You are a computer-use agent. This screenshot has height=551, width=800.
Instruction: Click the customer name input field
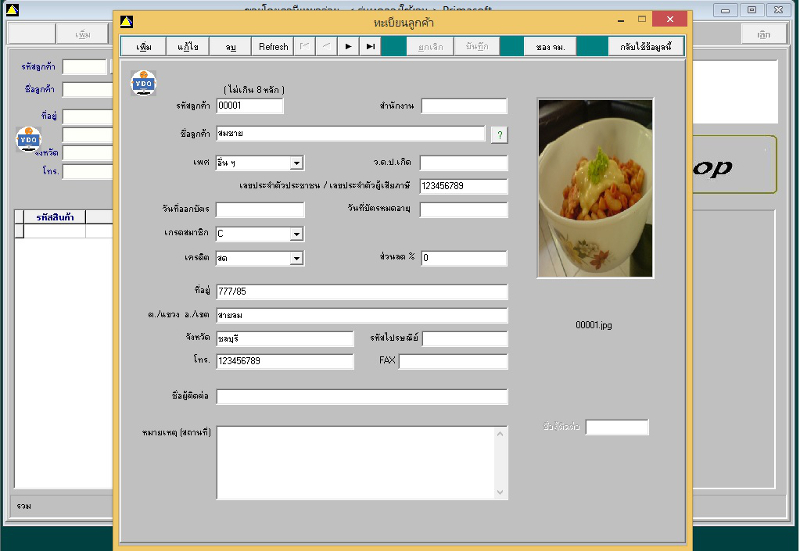pos(351,134)
